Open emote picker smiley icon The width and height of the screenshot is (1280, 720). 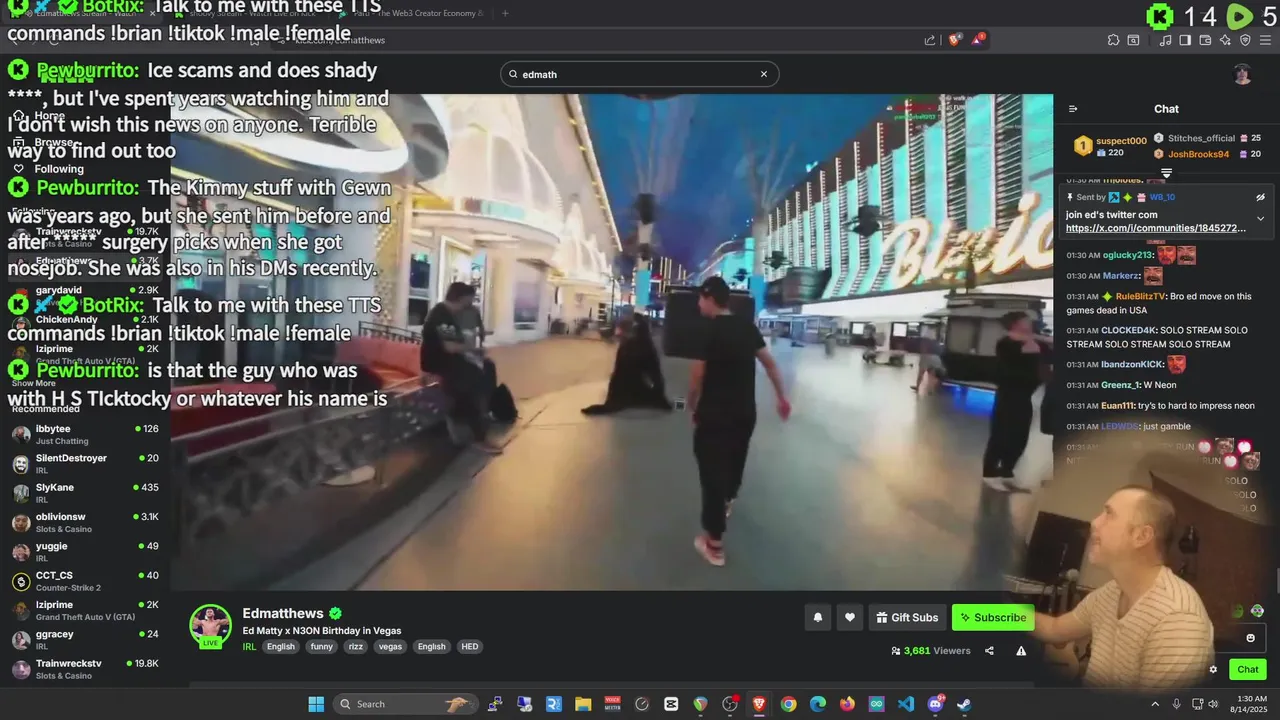point(1250,638)
